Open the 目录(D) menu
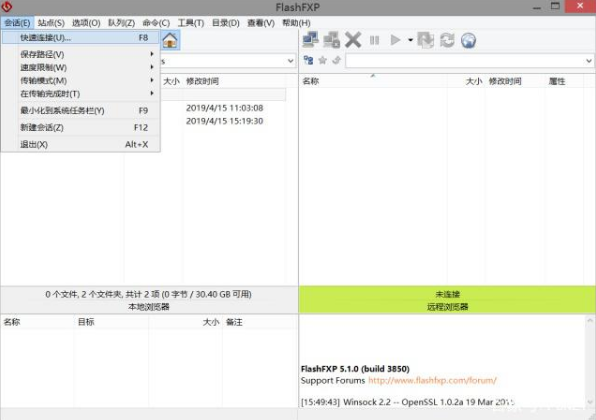 (x=225, y=23)
